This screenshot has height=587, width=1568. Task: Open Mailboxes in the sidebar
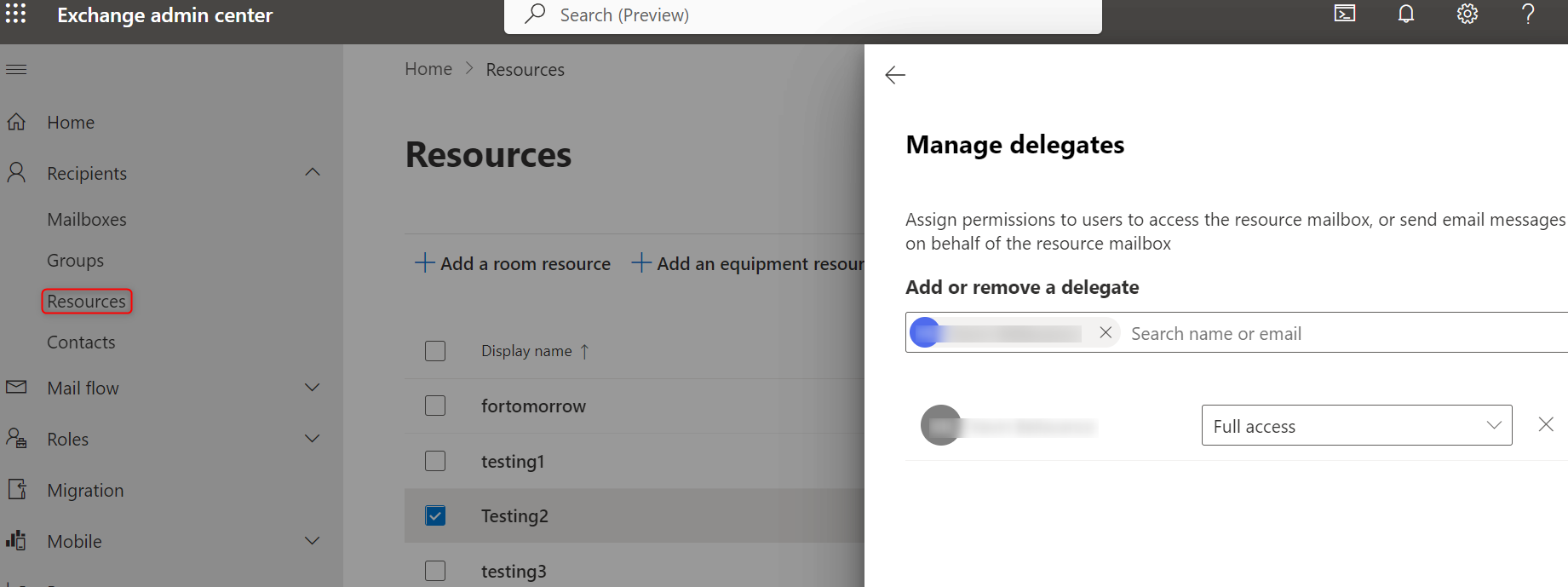pos(87,220)
